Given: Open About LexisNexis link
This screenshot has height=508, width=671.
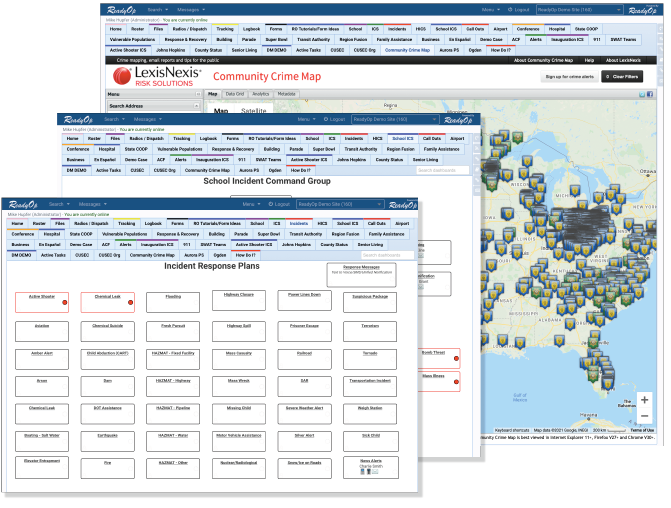Looking at the screenshot, I should pyautogui.click(x=623, y=60).
